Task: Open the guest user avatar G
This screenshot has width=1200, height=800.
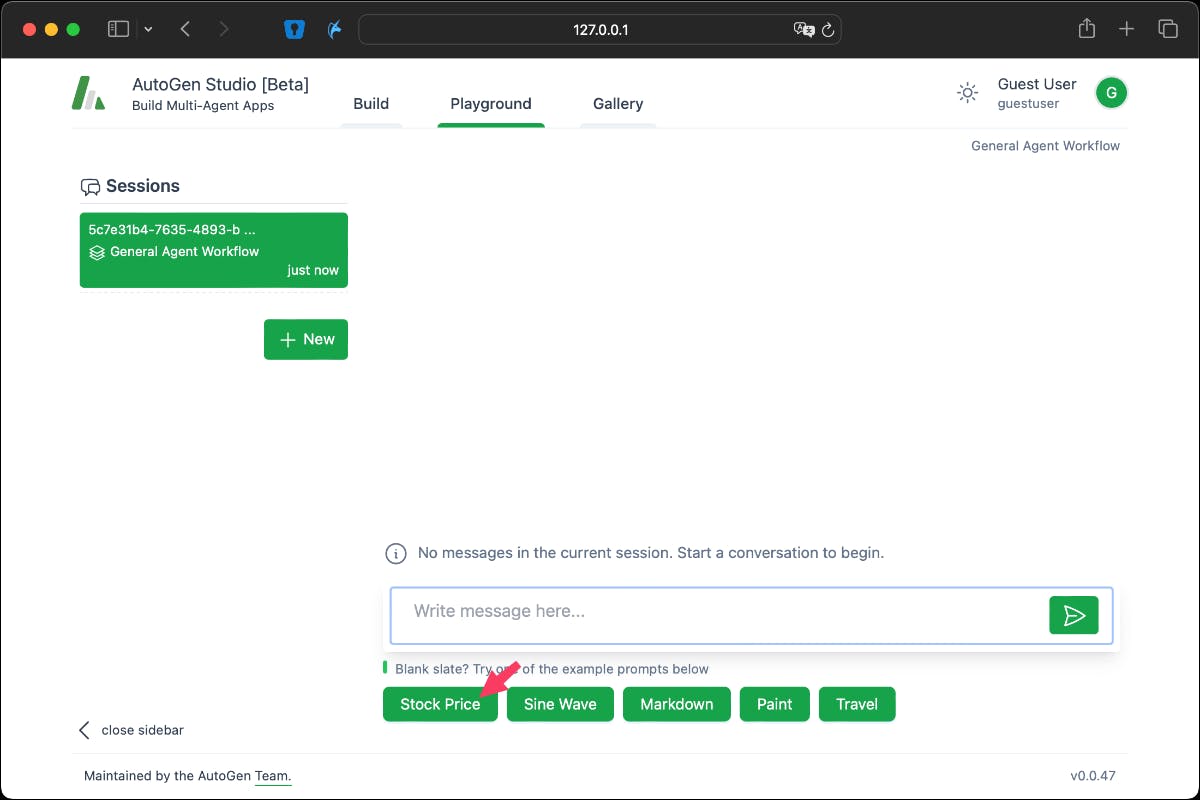Action: tap(1111, 93)
